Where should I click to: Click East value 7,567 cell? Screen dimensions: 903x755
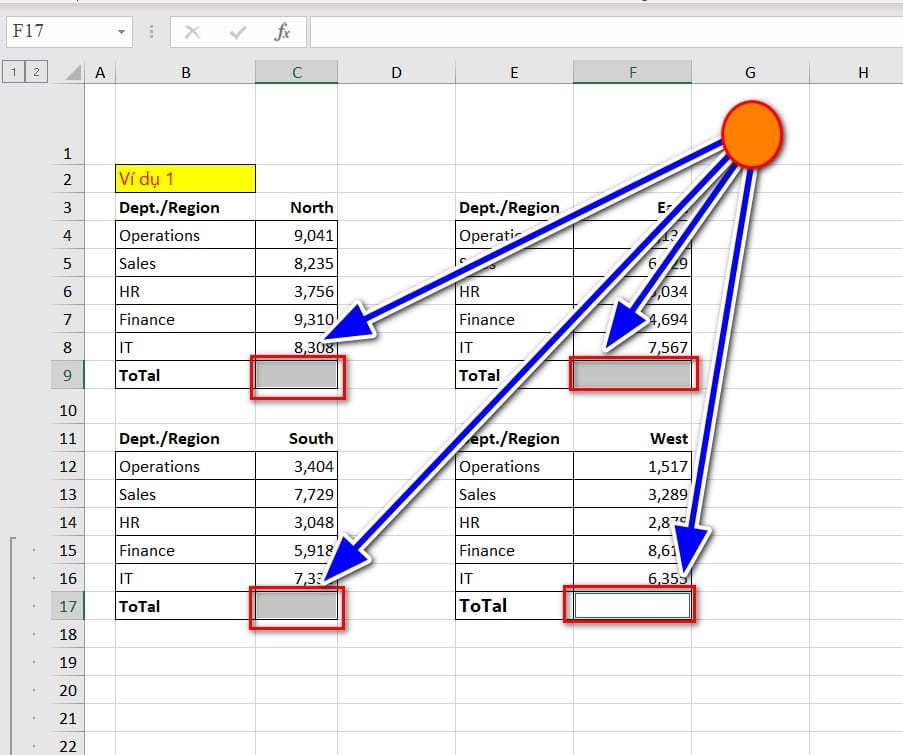(x=632, y=347)
